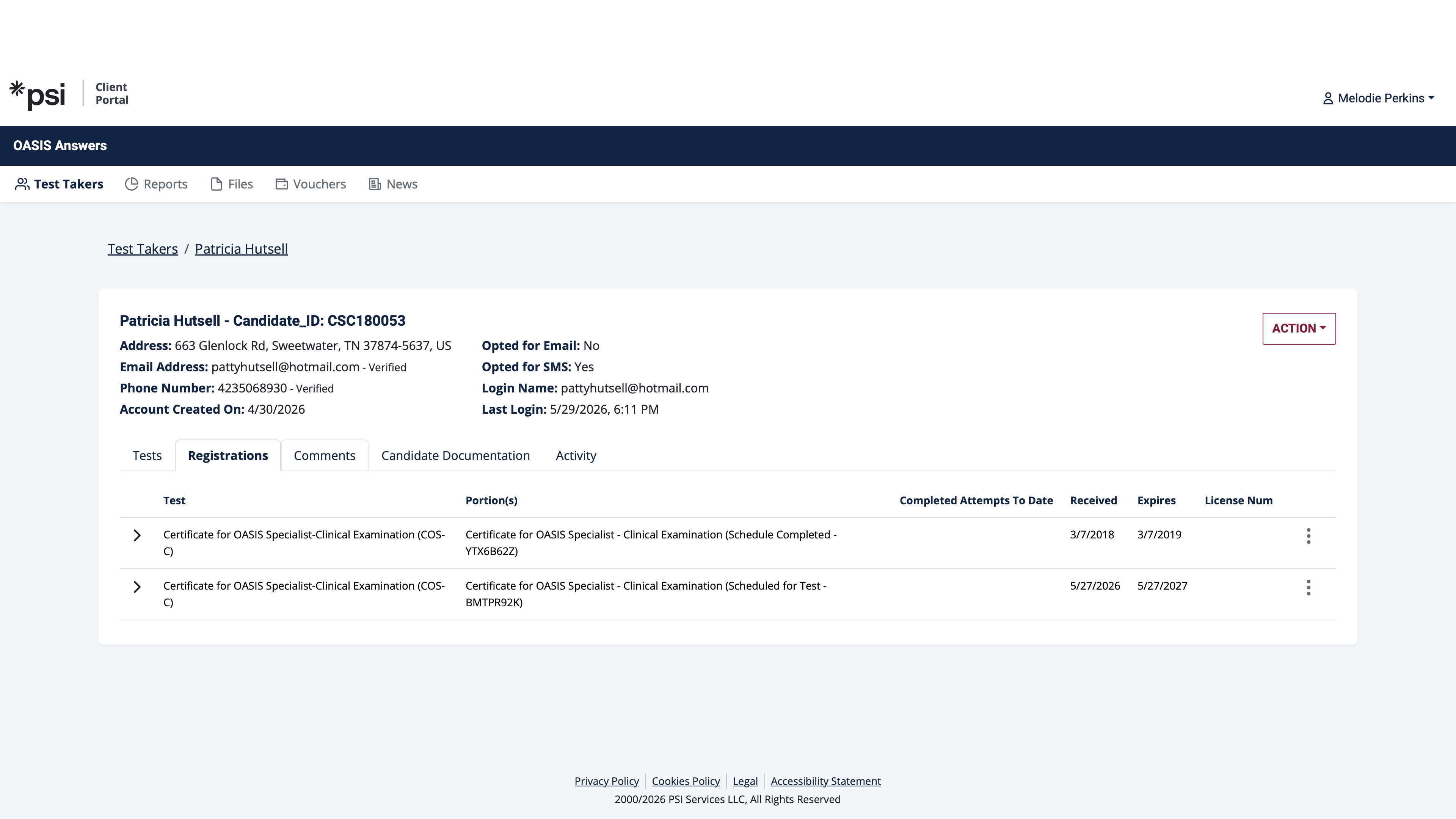This screenshot has height=819, width=1456.
Task: Expand the Schedule Completed YTX6B62Z registration row
Action: pyautogui.click(x=137, y=535)
